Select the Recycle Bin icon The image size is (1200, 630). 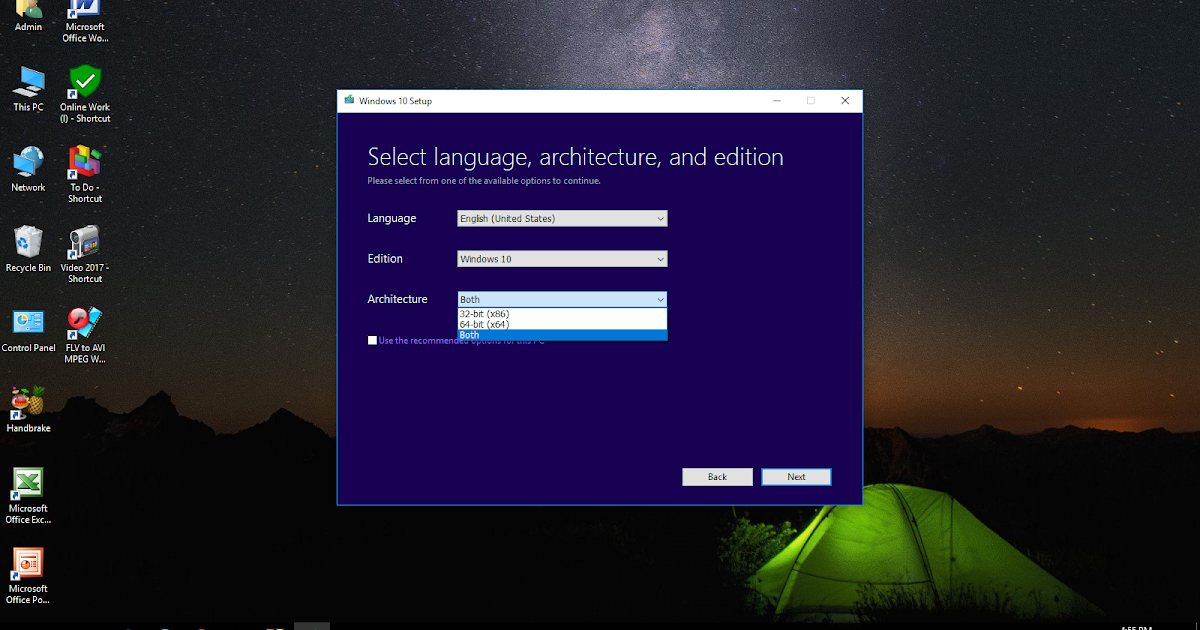click(x=29, y=248)
